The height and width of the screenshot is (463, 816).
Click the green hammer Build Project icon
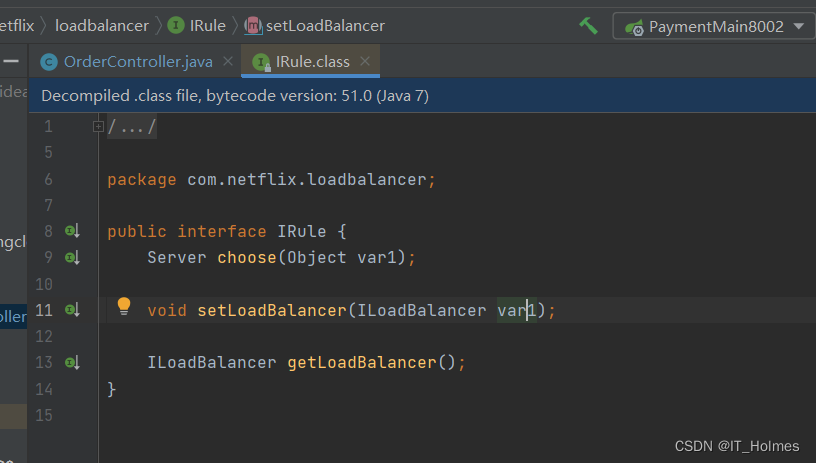588,25
